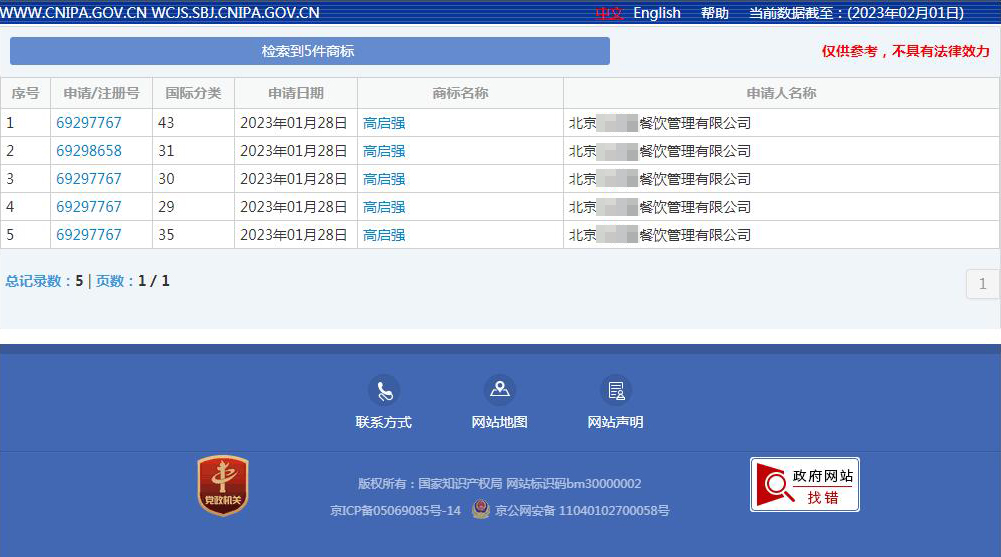
Task: Open registration number 69297767 in row 3
Action: pyautogui.click(x=89, y=179)
